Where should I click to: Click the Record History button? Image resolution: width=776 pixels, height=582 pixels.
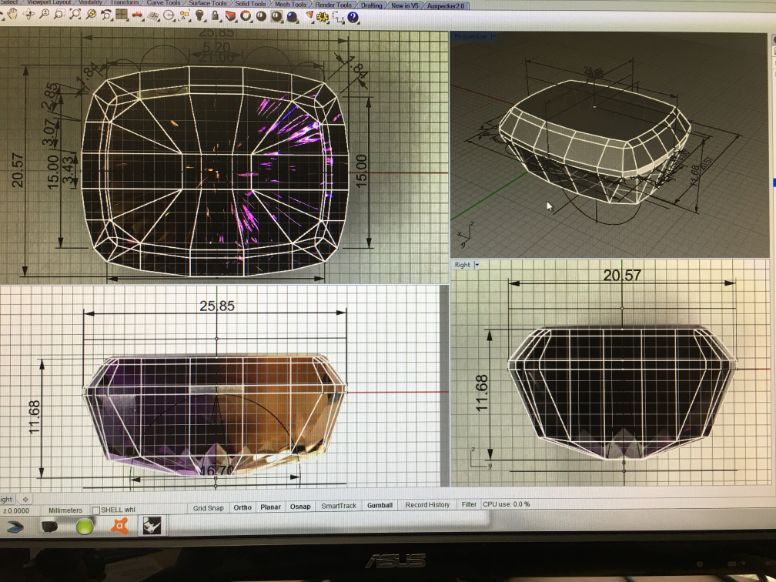427,506
